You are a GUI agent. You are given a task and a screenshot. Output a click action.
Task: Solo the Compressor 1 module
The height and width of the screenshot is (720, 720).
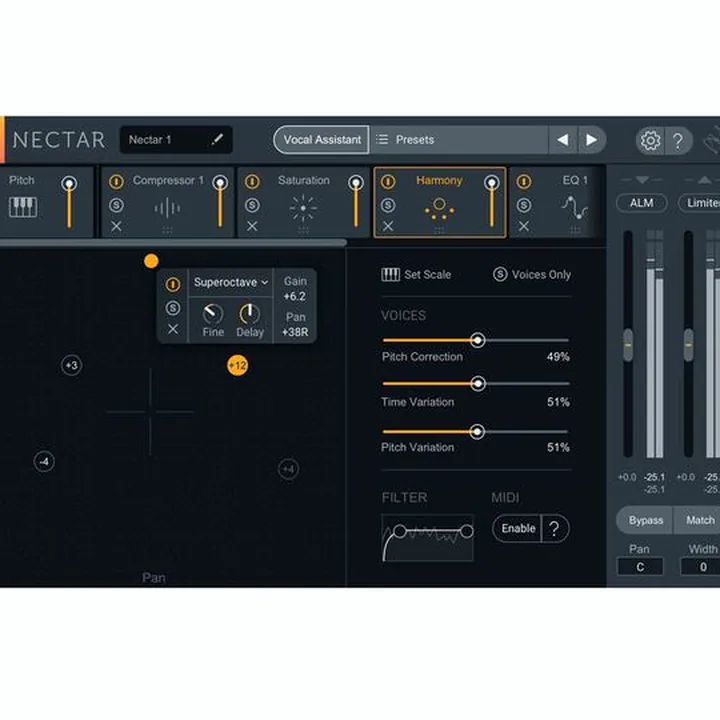point(116,205)
